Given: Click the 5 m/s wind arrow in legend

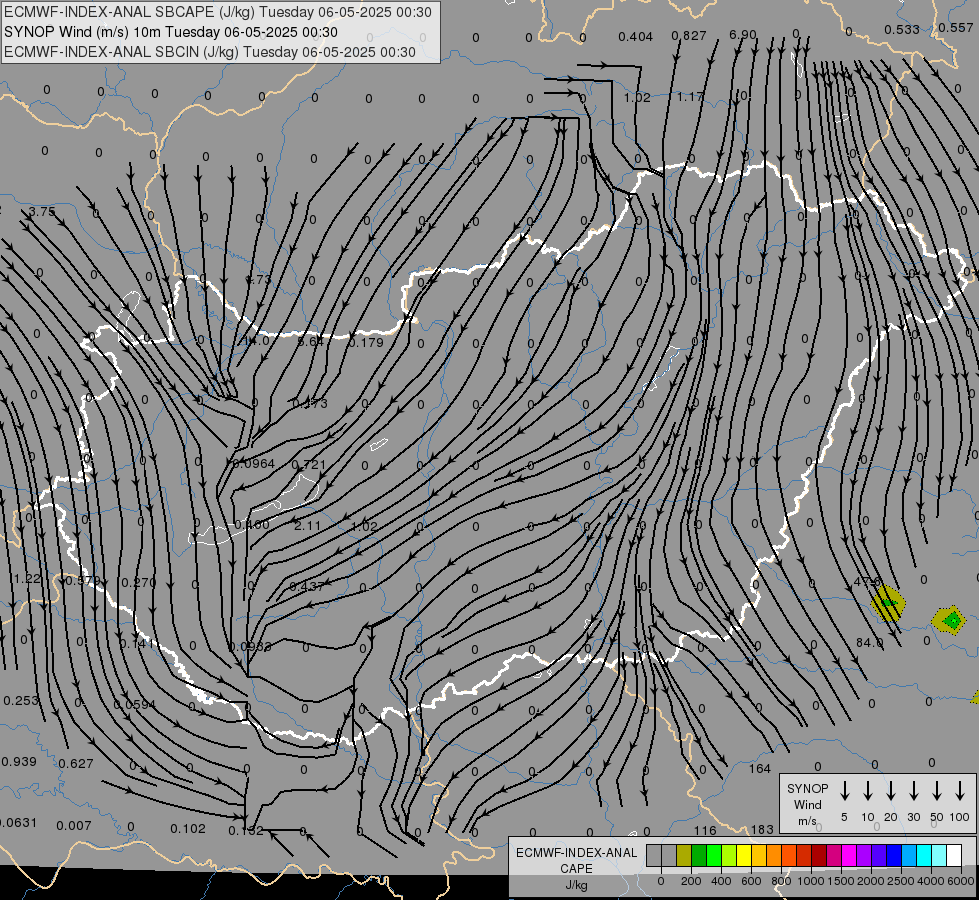Looking at the screenshot, I should pyautogui.click(x=844, y=791).
